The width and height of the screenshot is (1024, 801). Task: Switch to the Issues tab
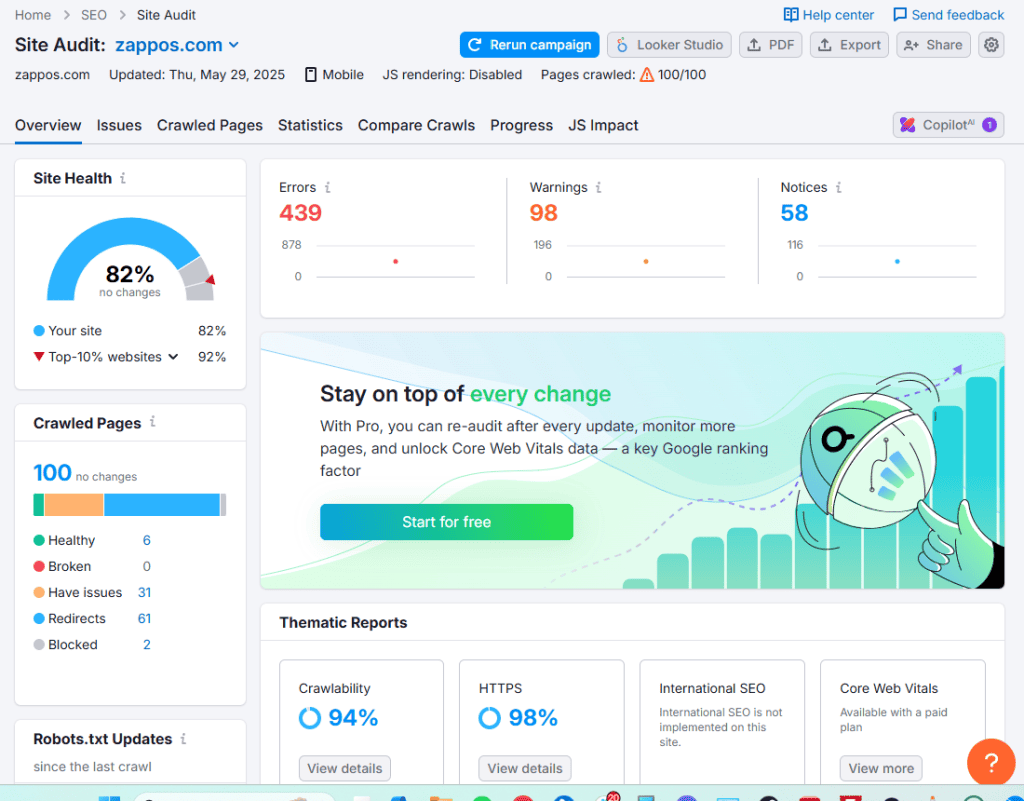pyautogui.click(x=119, y=125)
